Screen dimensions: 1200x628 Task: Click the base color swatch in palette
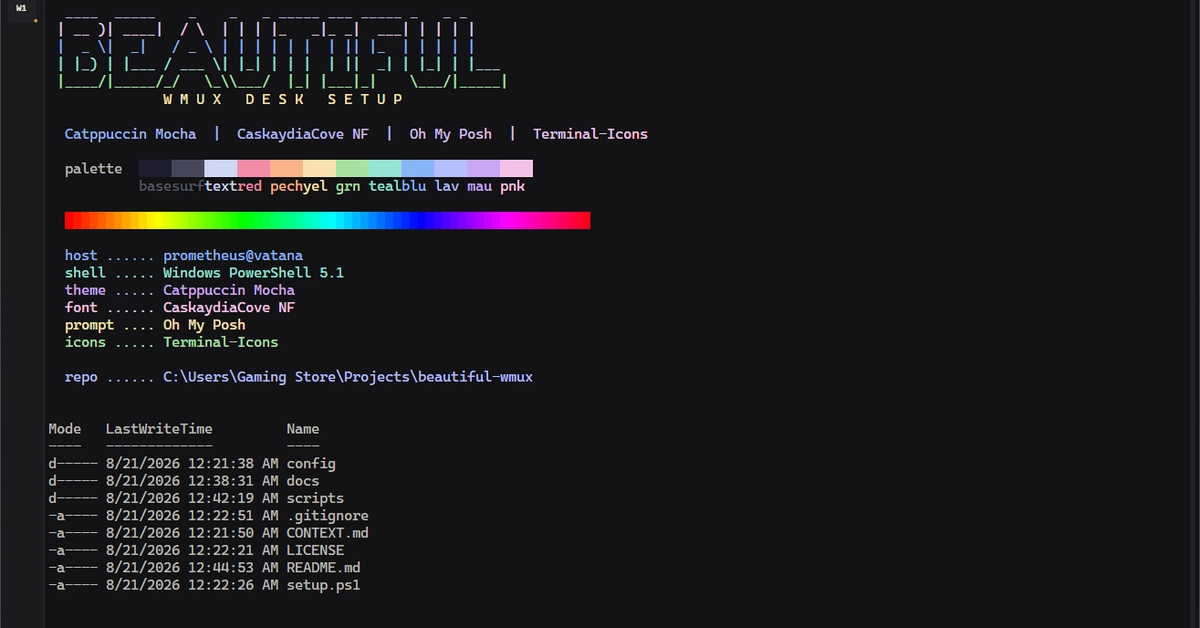[155, 168]
